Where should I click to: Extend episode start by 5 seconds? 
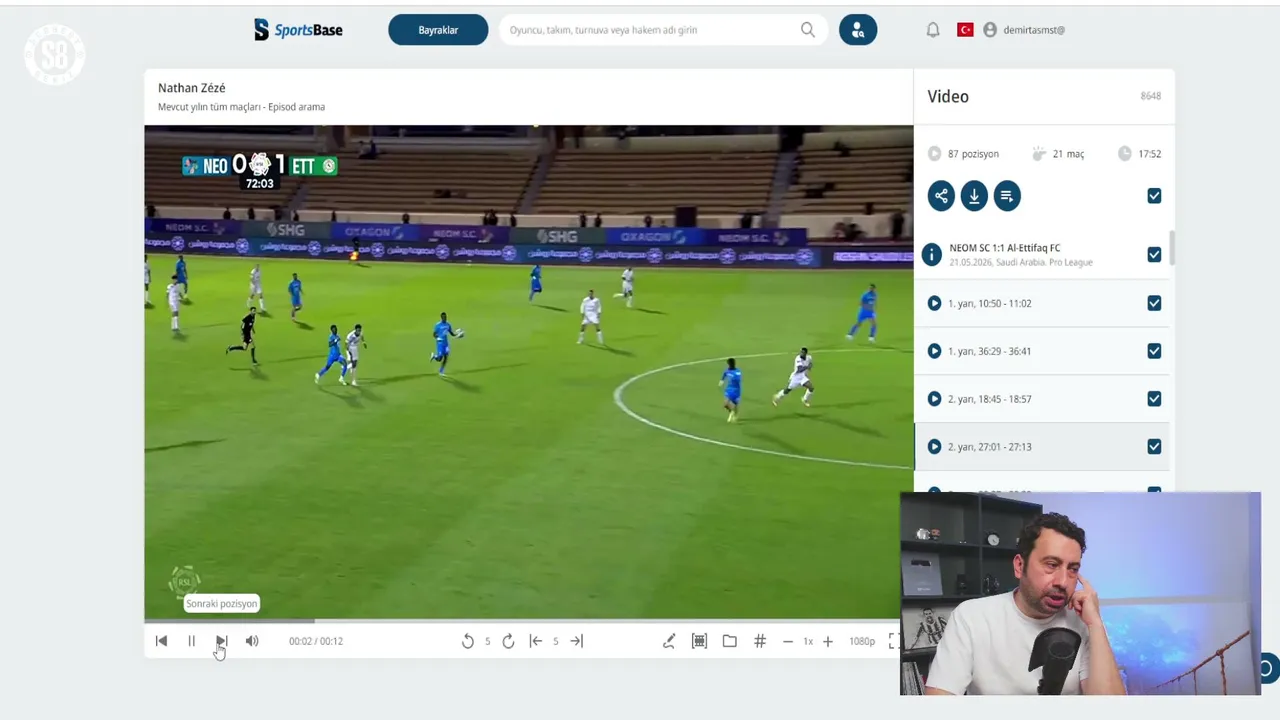pos(535,641)
